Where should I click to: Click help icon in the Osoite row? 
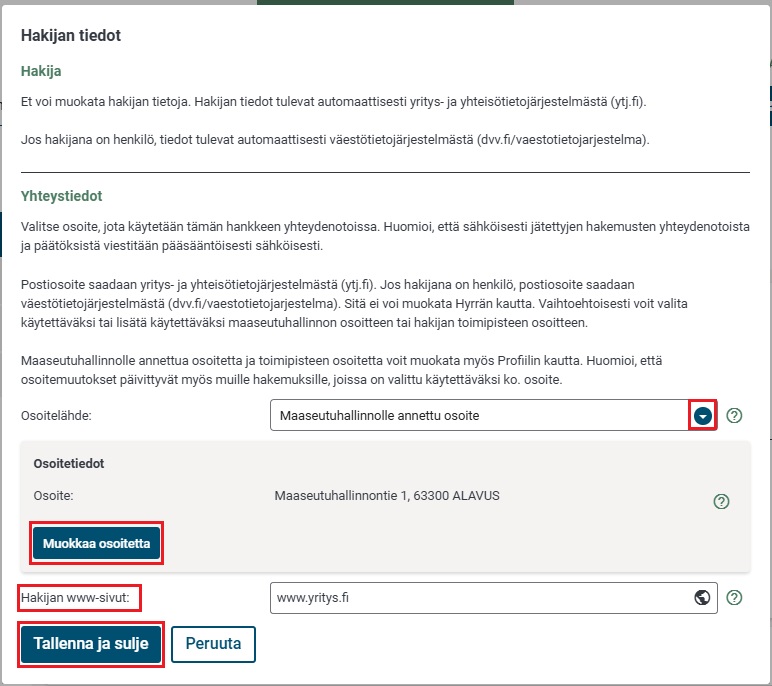coord(720,501)
